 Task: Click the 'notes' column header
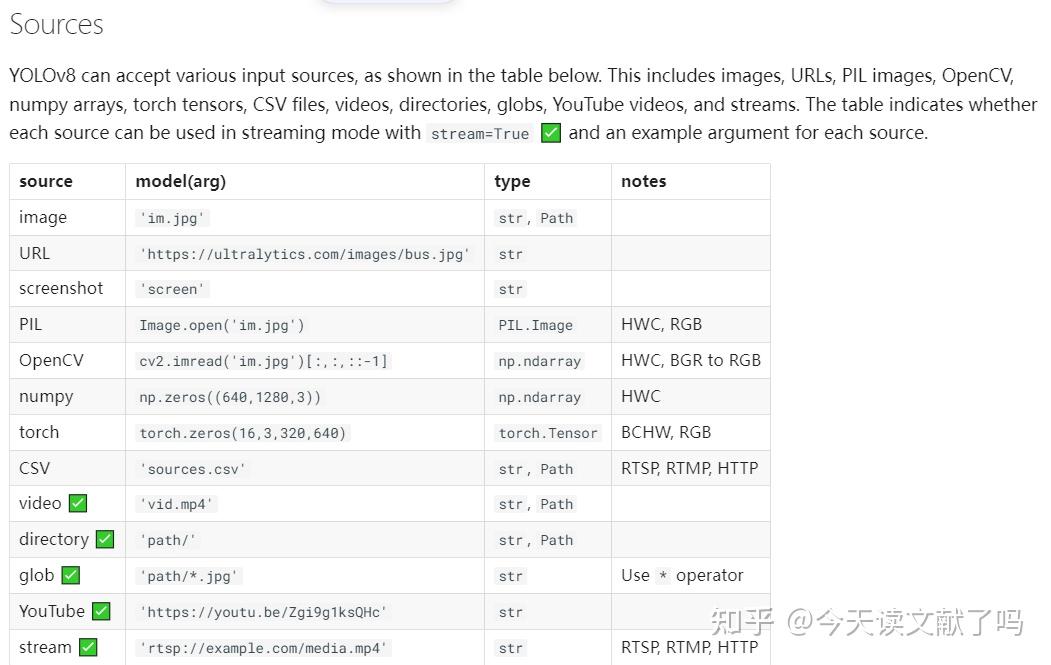coord(643,182)
